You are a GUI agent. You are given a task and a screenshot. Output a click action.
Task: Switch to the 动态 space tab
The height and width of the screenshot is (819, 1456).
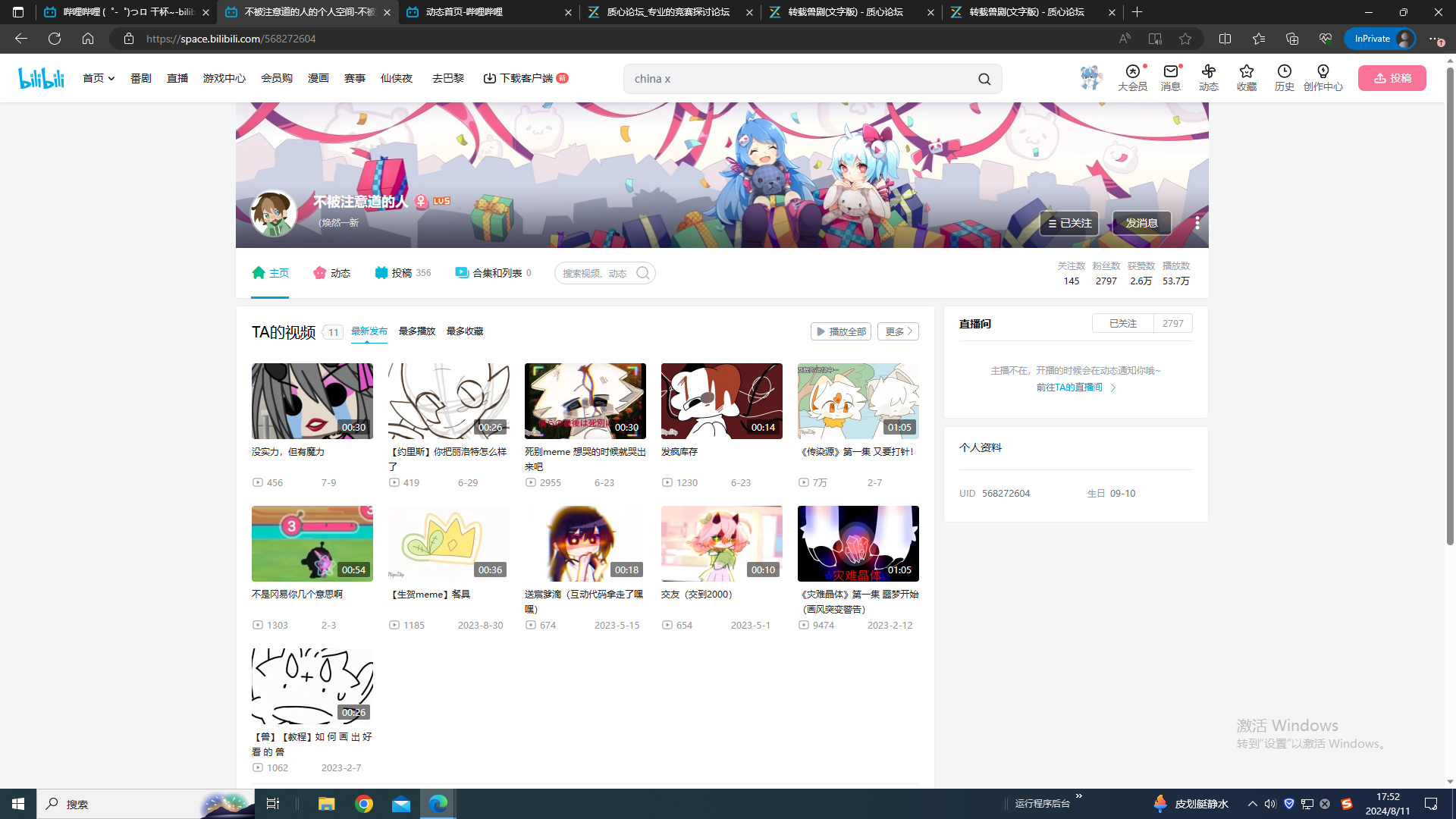click(331, 273)
